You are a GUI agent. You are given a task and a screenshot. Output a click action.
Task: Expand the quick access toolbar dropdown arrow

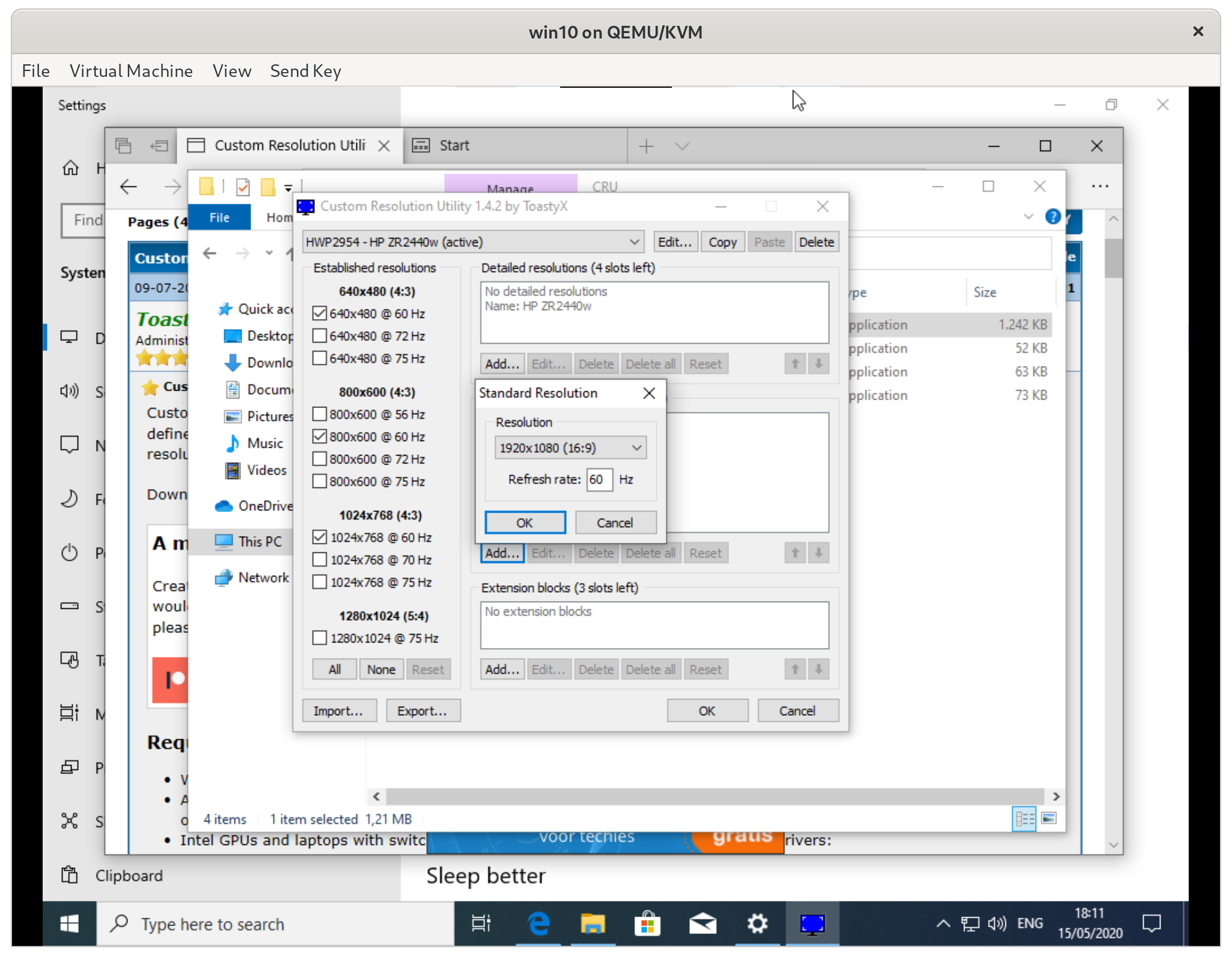click(x=288, y=187)
